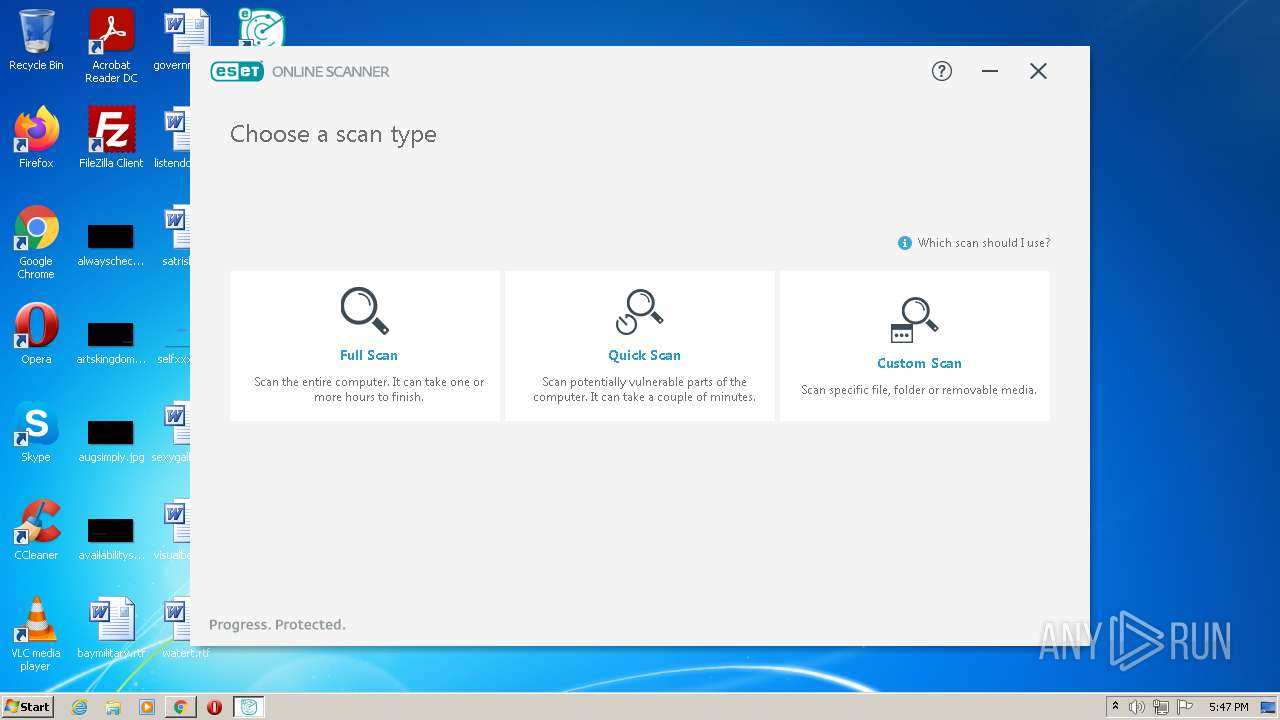Screen dimensions: 1280x720
Task: Click the info icon beside Which scan
Action: 905,243
